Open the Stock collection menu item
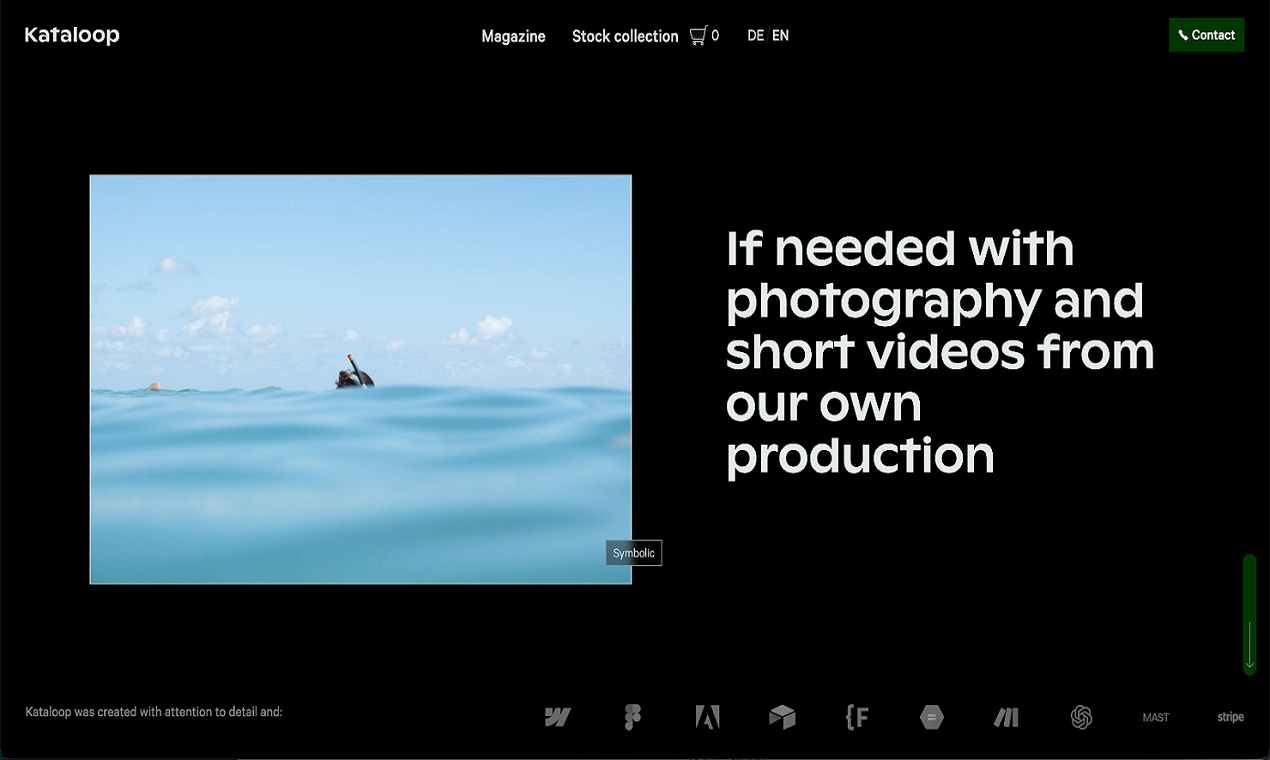Screen dimensions: 1270x760 tap(625, 36)
